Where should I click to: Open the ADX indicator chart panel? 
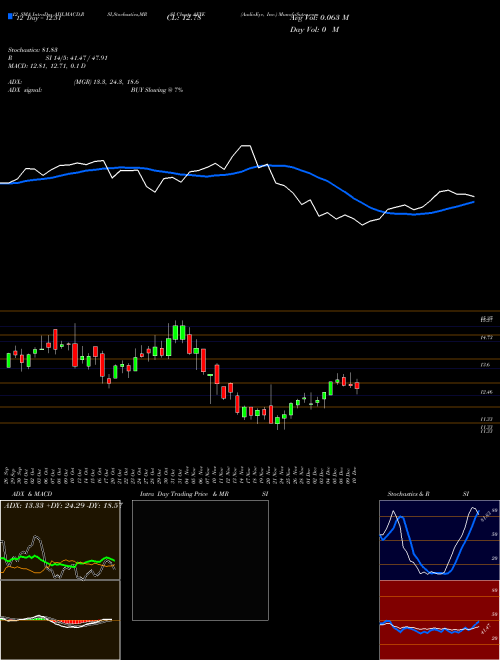pyautogui.click(x=60, y=540)
